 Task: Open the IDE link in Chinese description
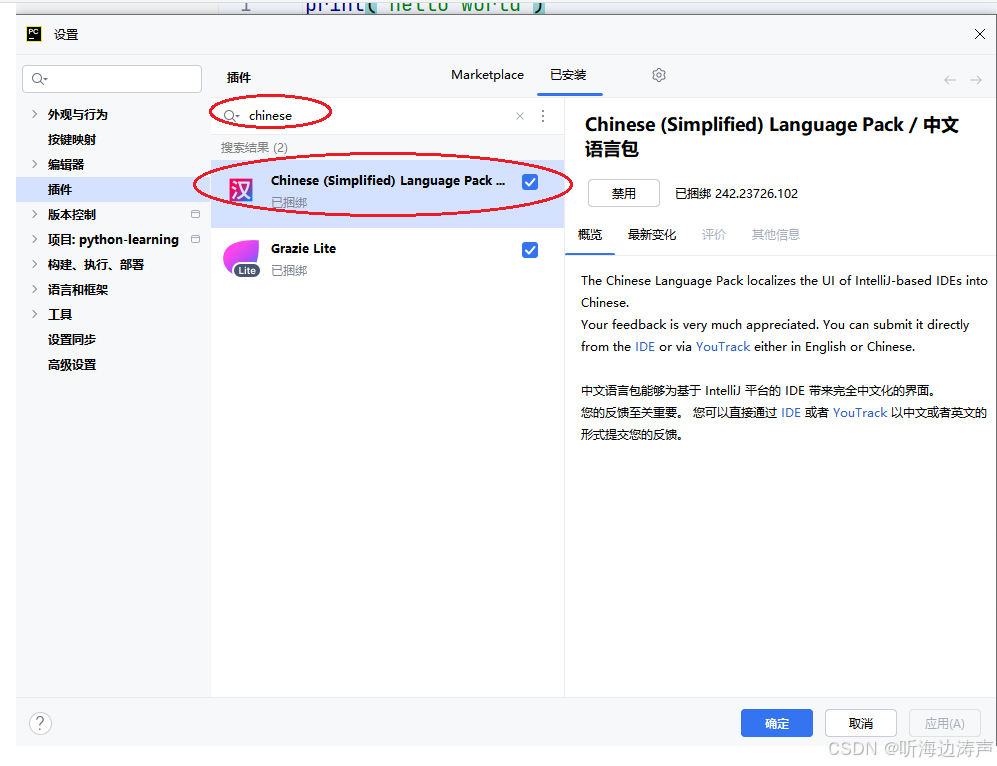790,413
